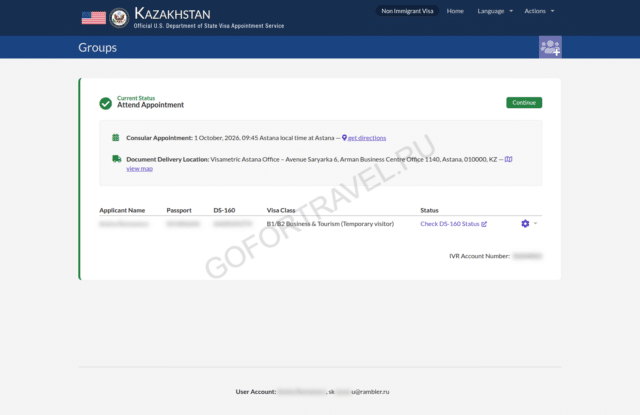Open Check DS-160 Status link
Screen dimensions: 640x415
click(449, 224)
